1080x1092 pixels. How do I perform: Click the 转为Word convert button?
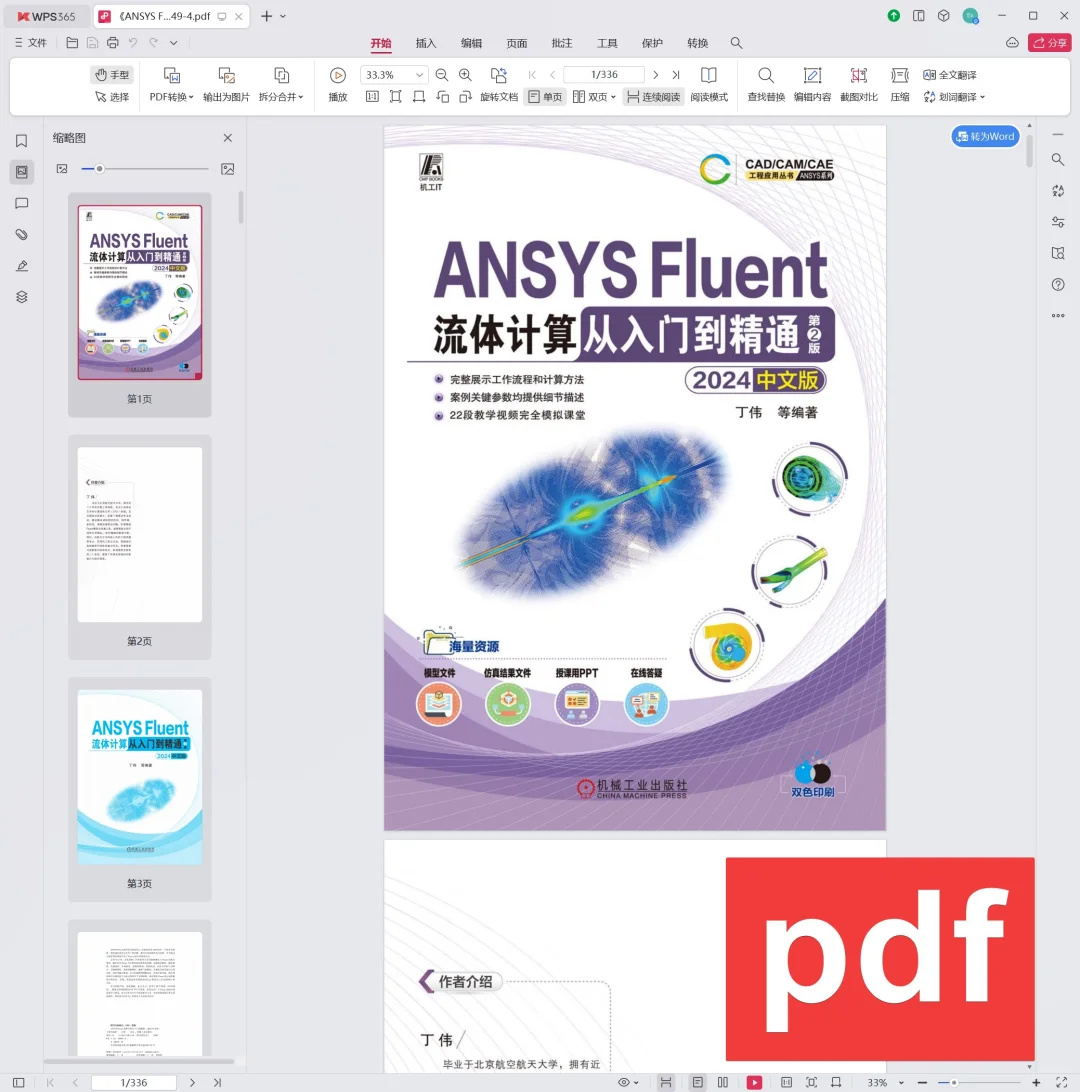pyautogui.click(x=985, y=136)
